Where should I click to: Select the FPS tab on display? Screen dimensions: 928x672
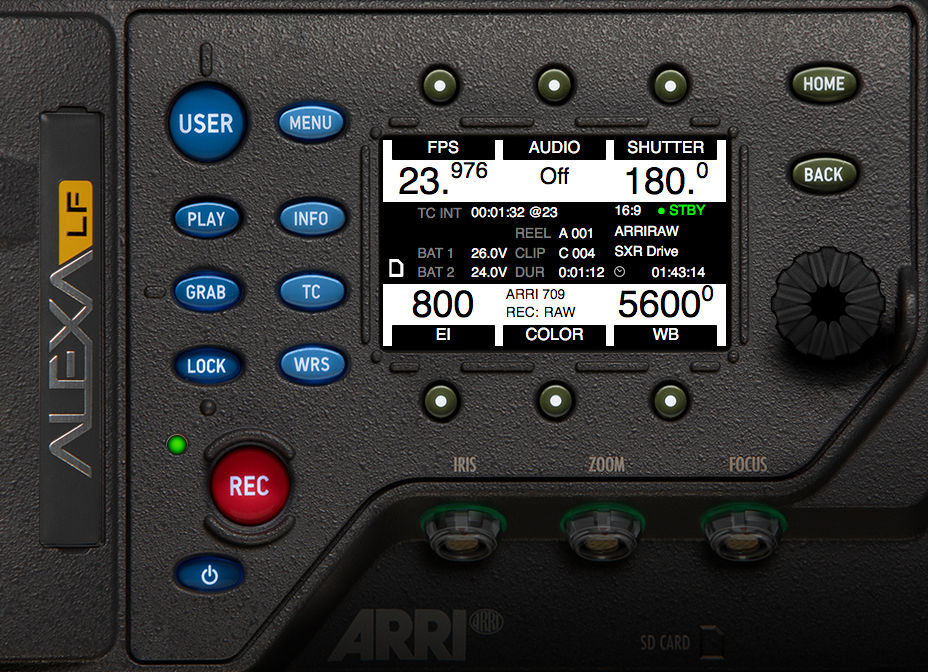click(443, 148)
